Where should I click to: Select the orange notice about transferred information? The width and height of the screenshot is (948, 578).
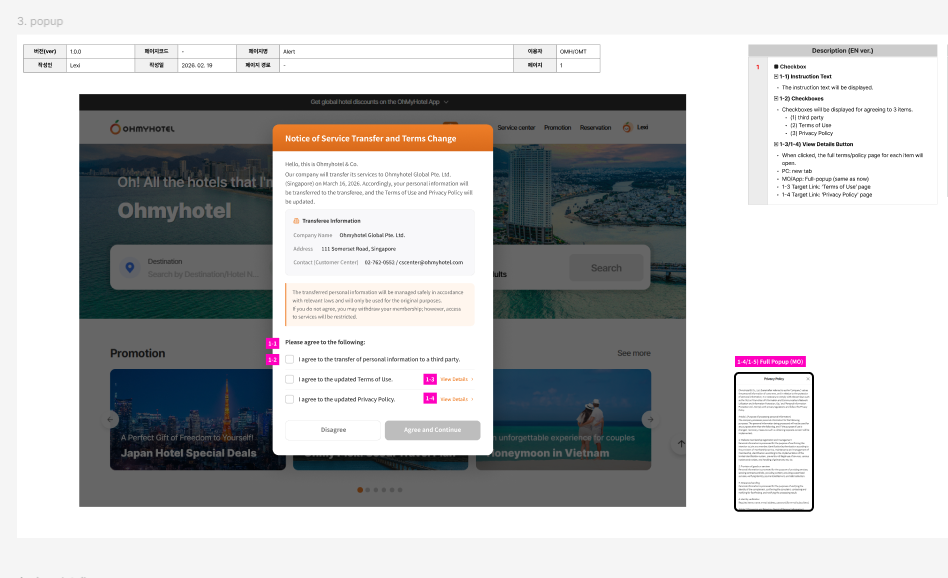pos(380,304)
